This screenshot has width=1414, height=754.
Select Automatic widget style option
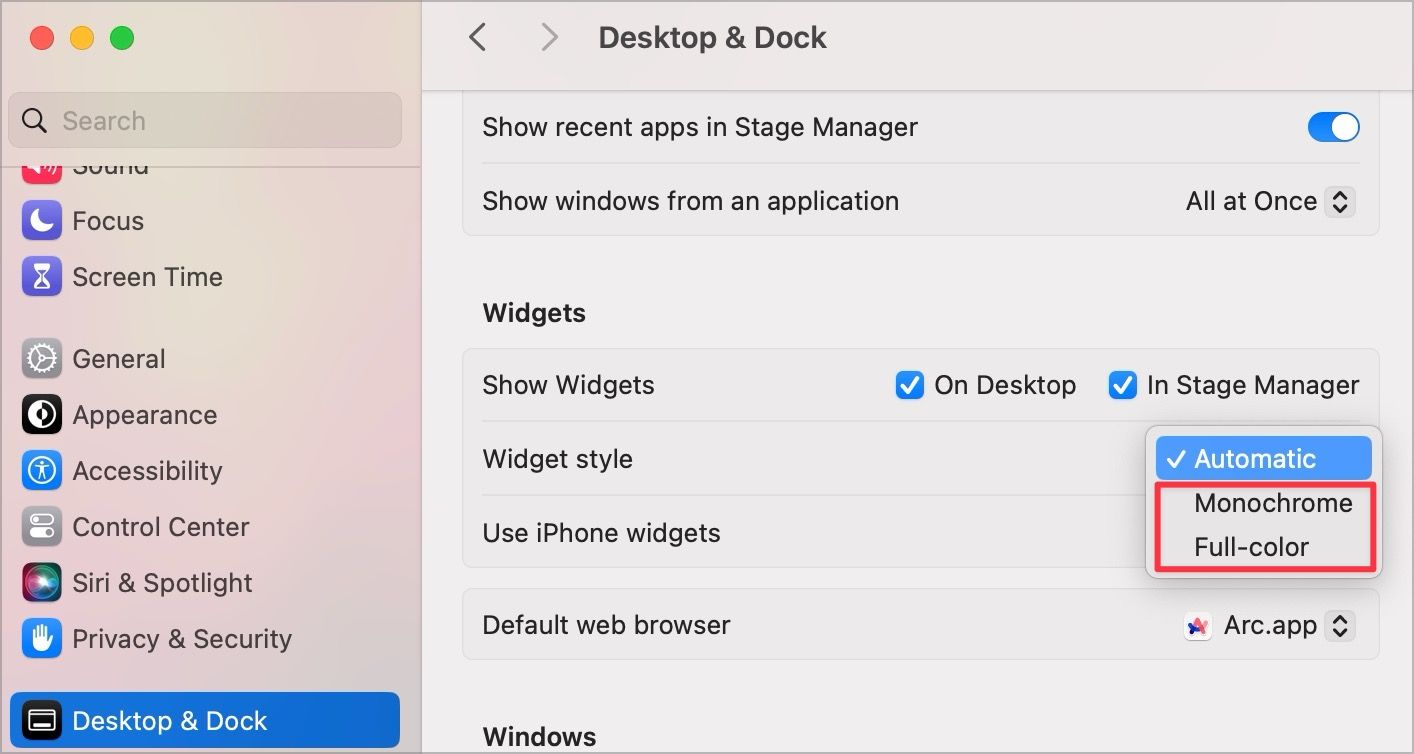coord(1263,459)
